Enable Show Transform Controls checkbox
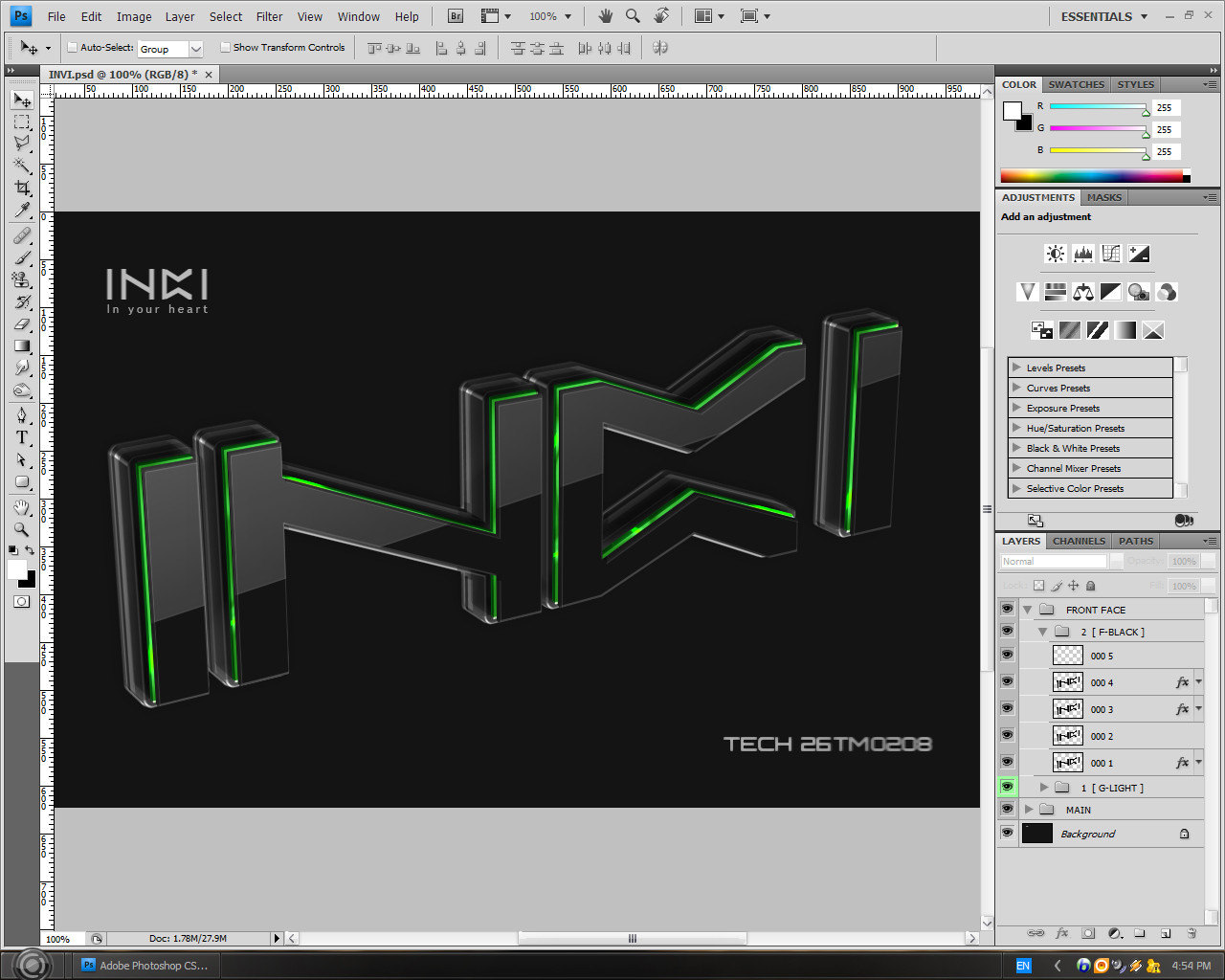This screenshot has width=1225, height=980. tap(225, 47)
